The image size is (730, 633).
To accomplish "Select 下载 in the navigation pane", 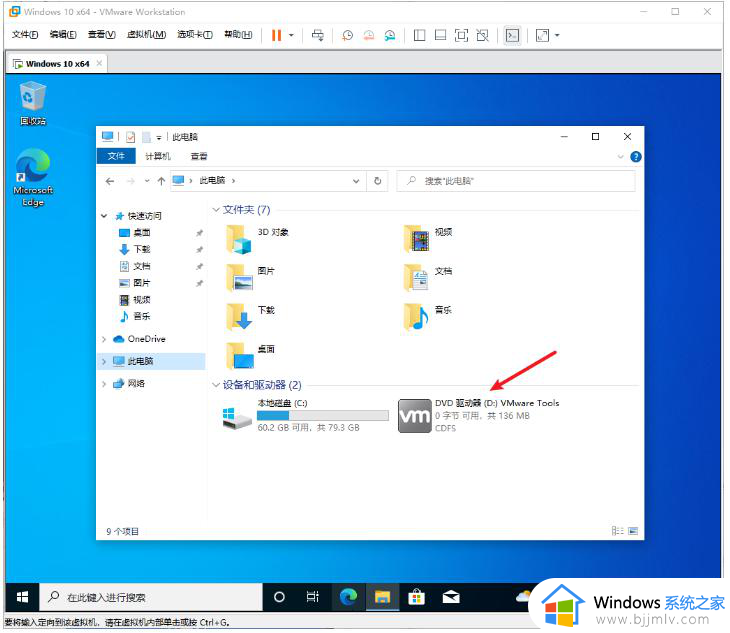I will 142,249.
